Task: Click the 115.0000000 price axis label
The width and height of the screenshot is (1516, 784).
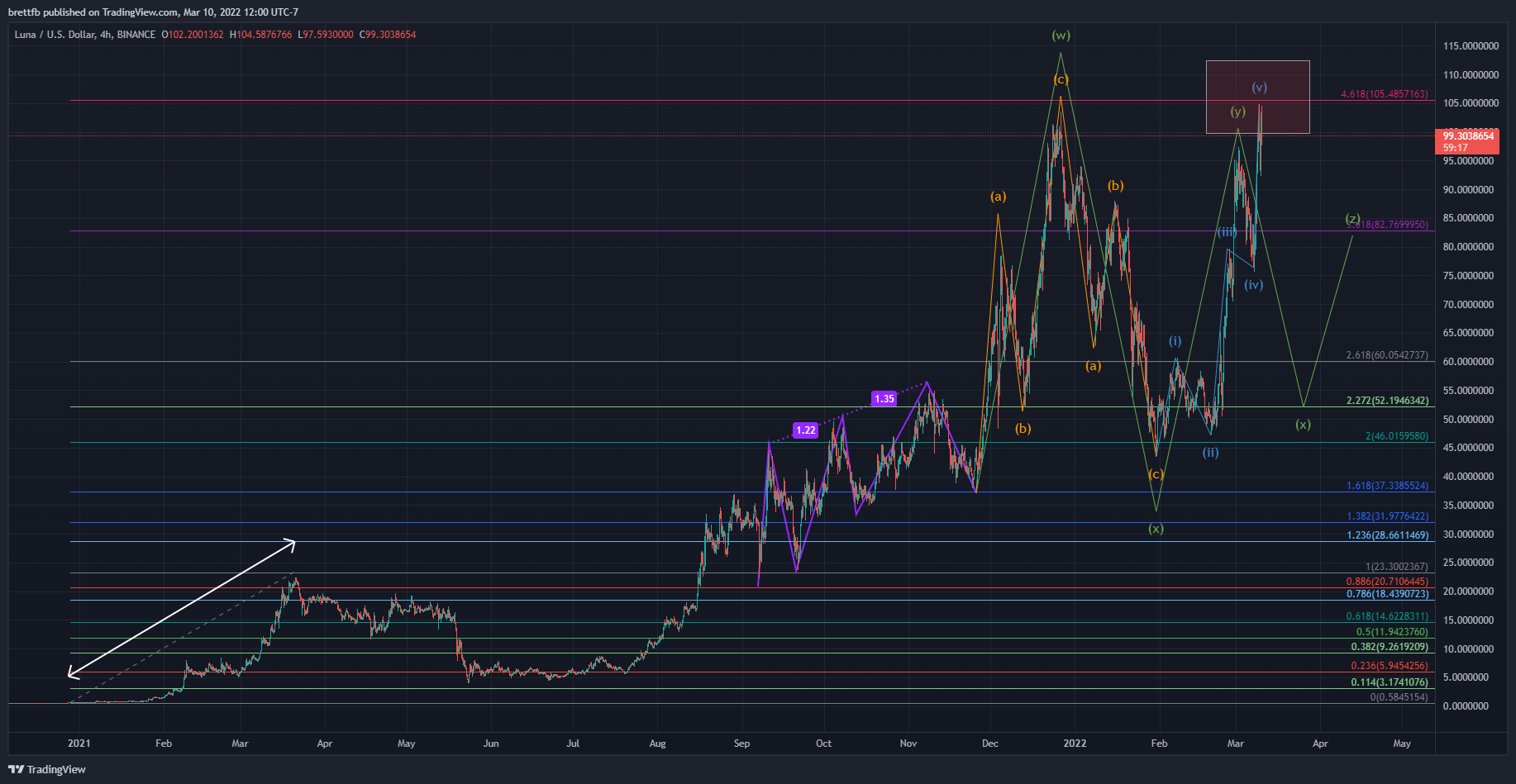Action: tap(1471, 46)
